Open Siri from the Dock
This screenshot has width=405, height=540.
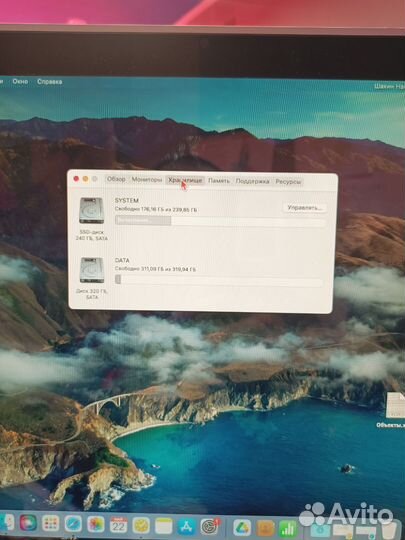(28, 523)
